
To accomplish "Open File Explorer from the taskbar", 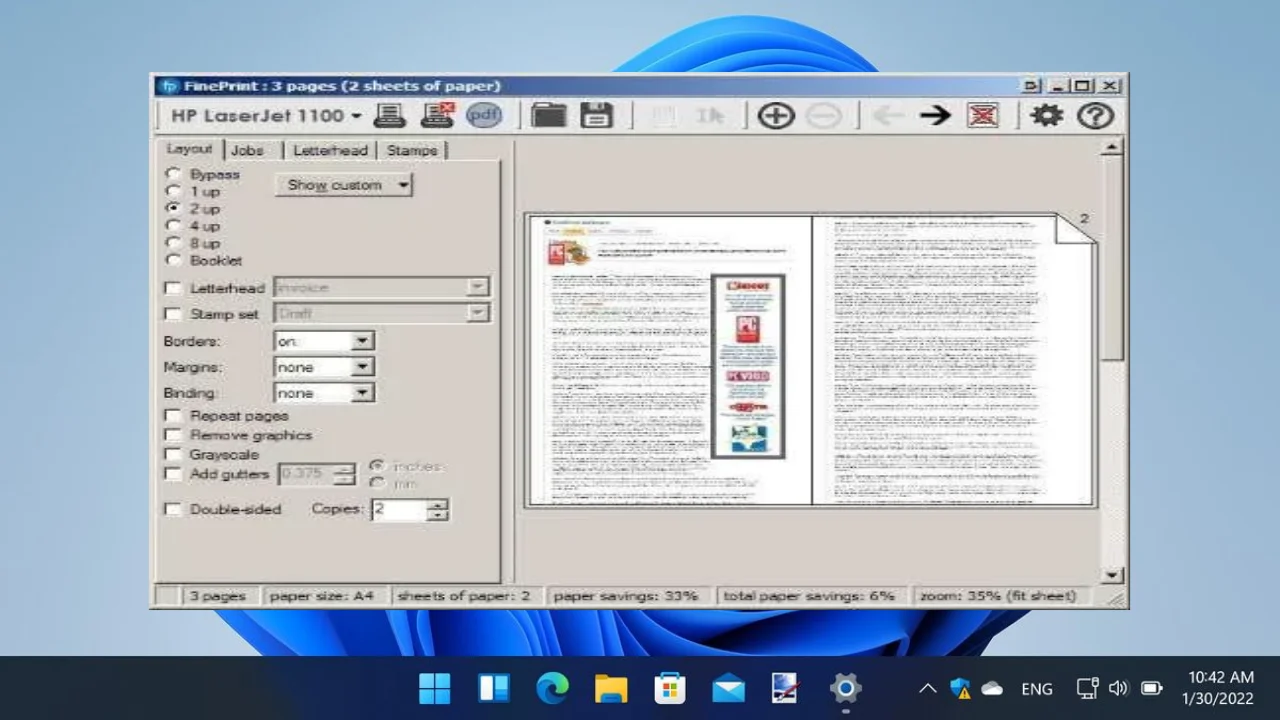I will tap(611, 688).
